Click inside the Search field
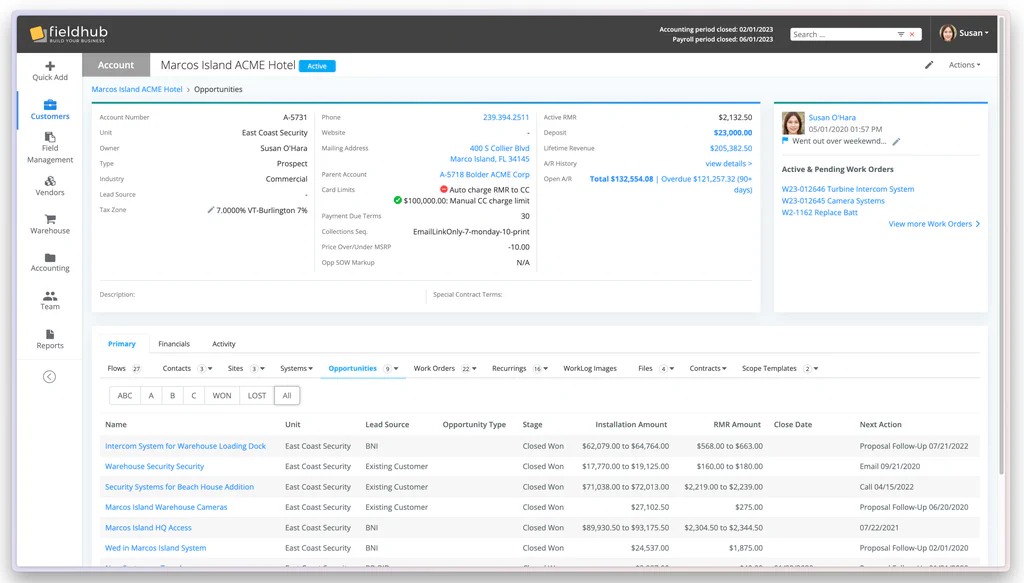Screen dimensions: 1024x583 840,33
